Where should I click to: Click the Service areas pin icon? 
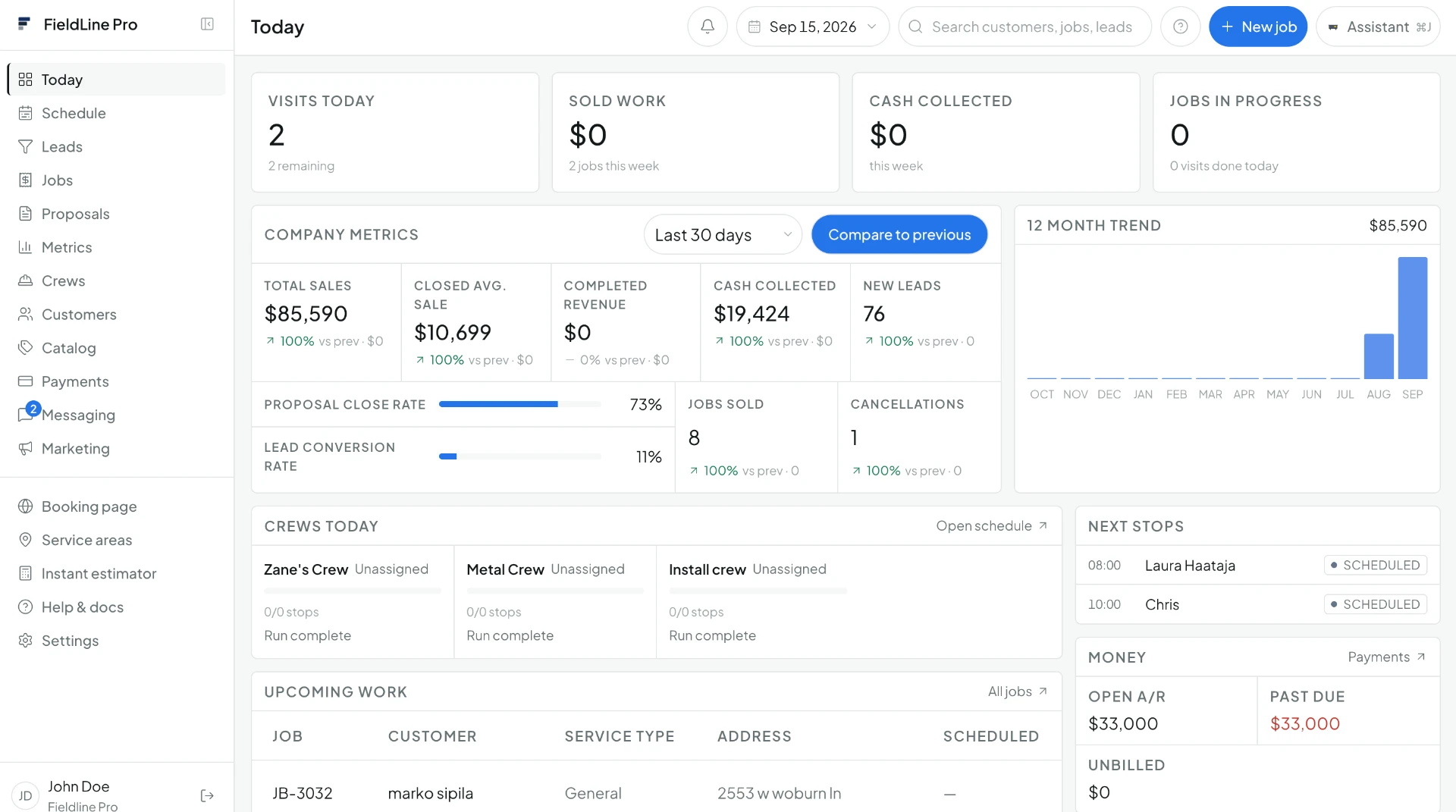pyautogui.click(x=25, y=540)
